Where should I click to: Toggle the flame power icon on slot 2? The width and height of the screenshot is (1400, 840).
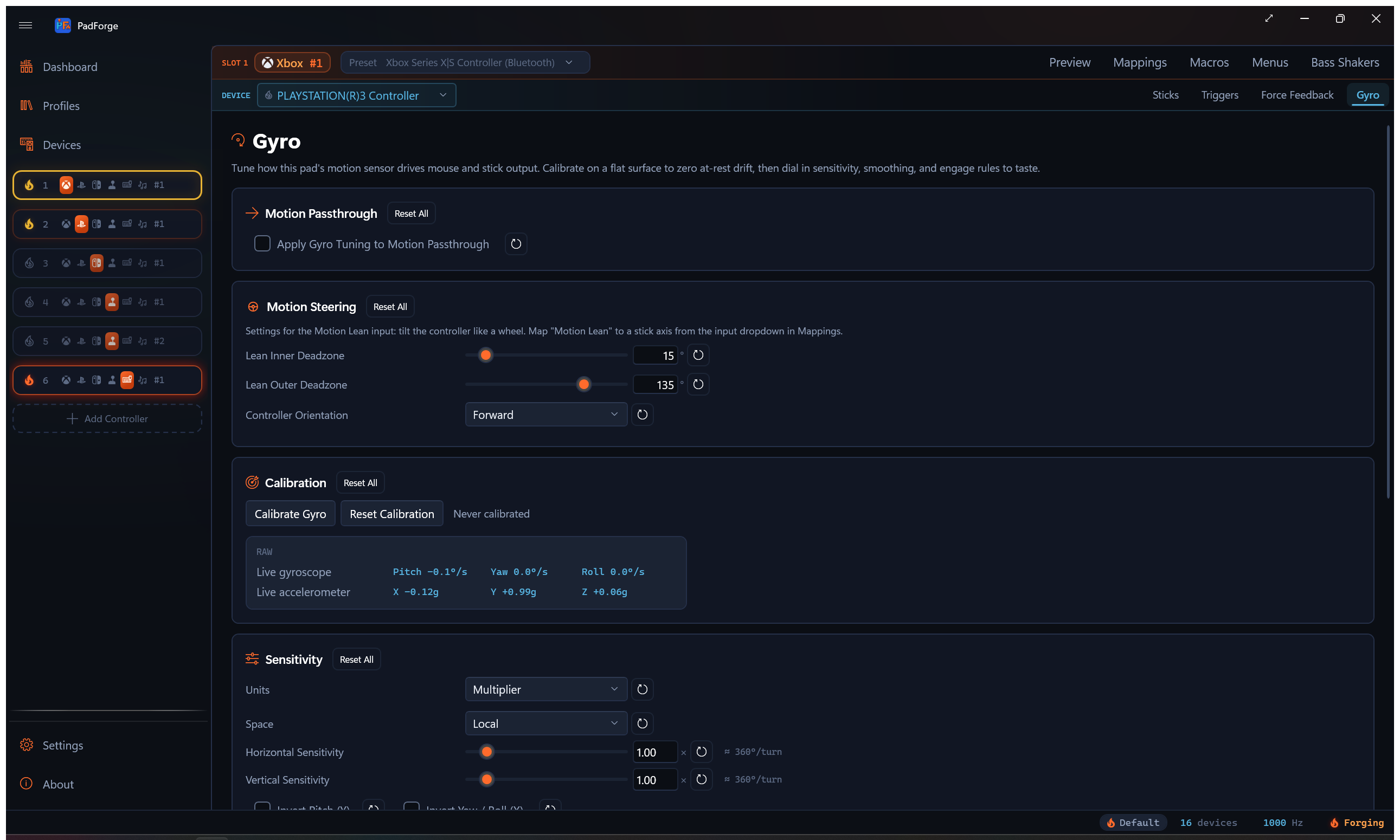coord(29,224)
